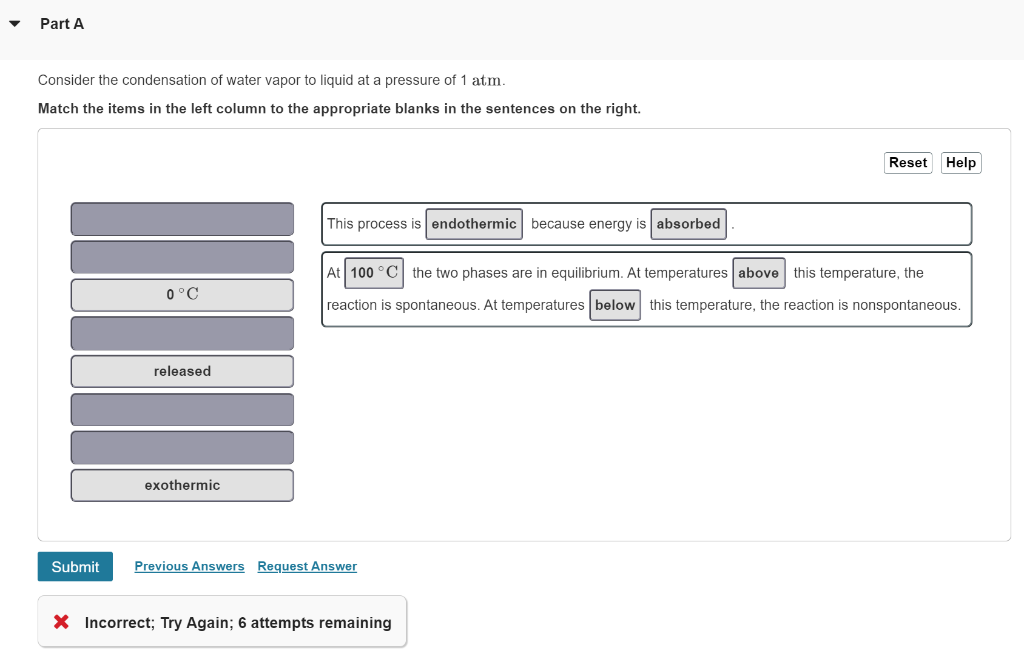Open the Previous Answers link
This screenshot has width=1024, height=662.
tap(189, 566)
